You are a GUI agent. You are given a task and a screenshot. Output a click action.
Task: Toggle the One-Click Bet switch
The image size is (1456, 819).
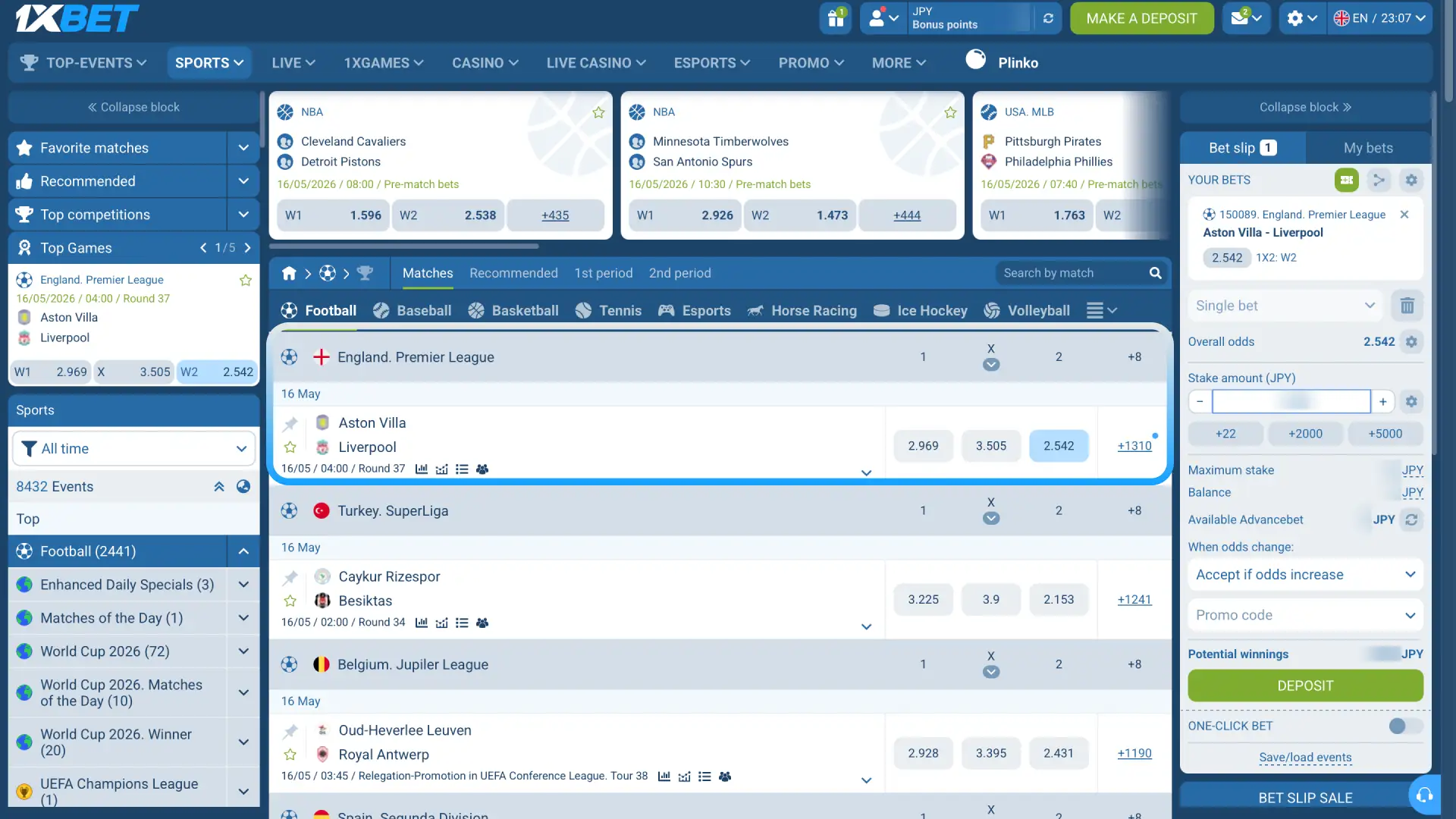coord(1405,726)
